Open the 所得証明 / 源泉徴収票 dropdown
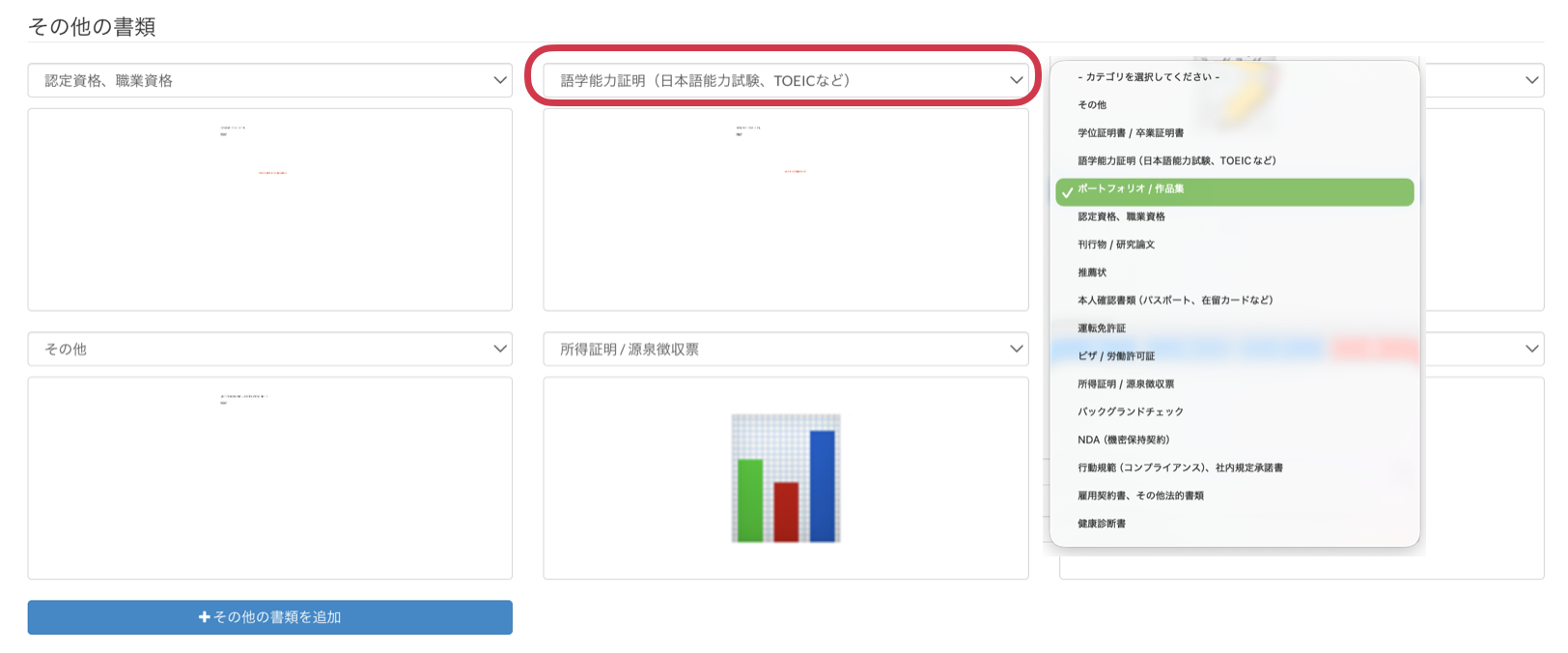 pos(784,349)
